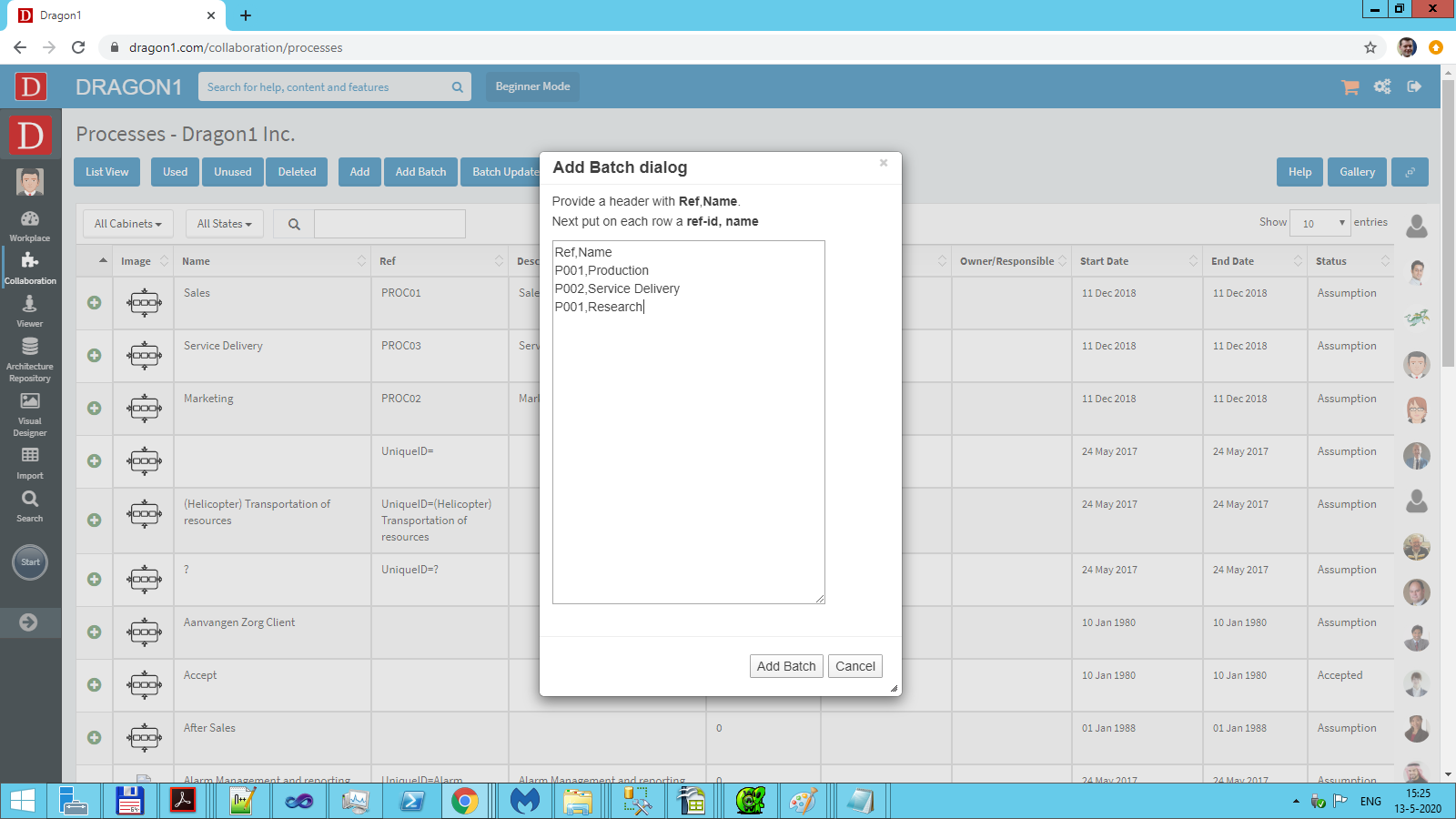This screenshot has height=819, width=1456.
Task: Click the Import sidebar icon
Action: (x=30, y=461)
